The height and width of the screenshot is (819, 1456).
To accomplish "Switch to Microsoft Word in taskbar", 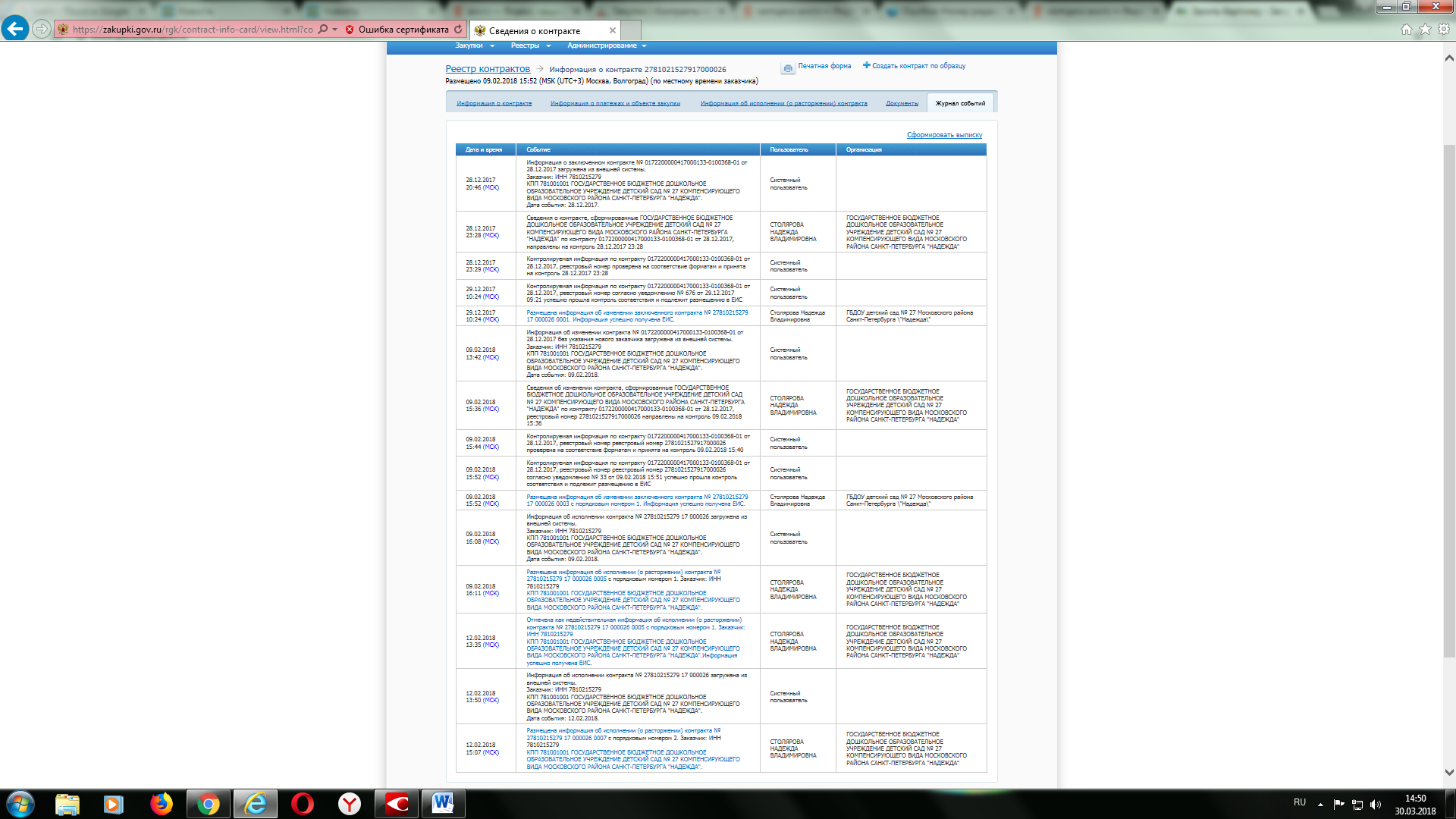I will (x=444, y=804).
